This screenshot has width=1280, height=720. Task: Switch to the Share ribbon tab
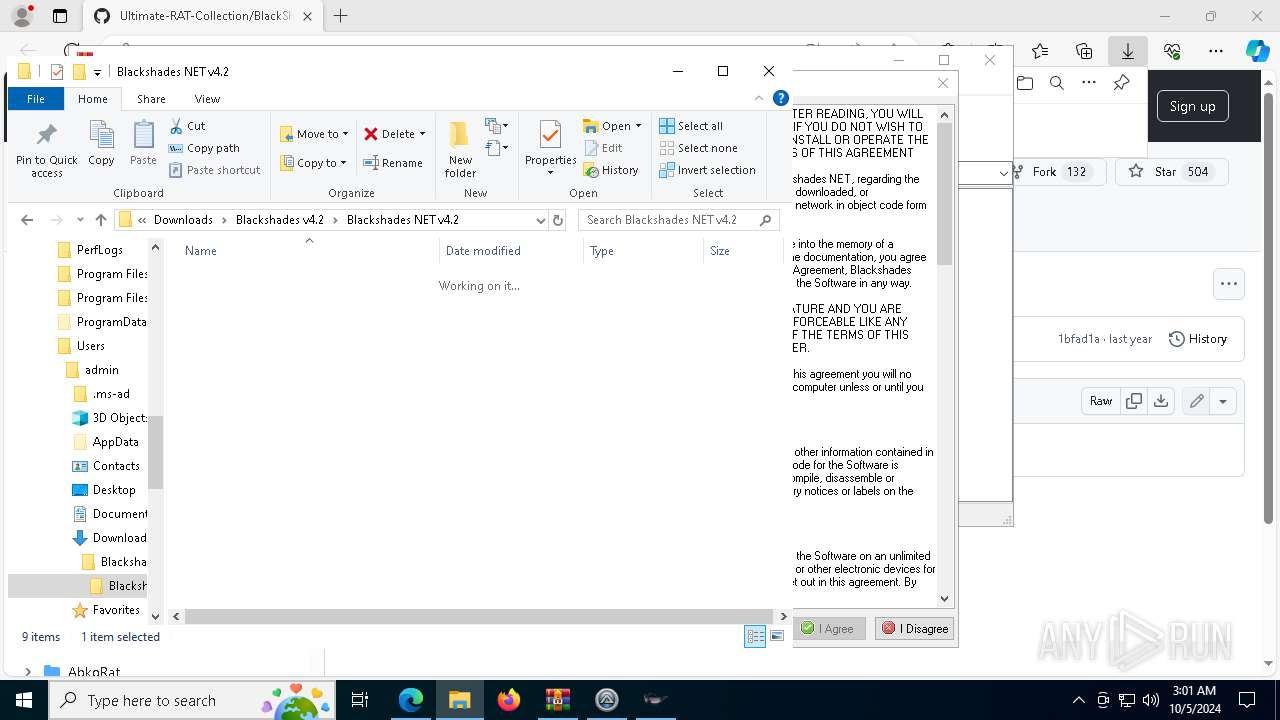(151, 99)
